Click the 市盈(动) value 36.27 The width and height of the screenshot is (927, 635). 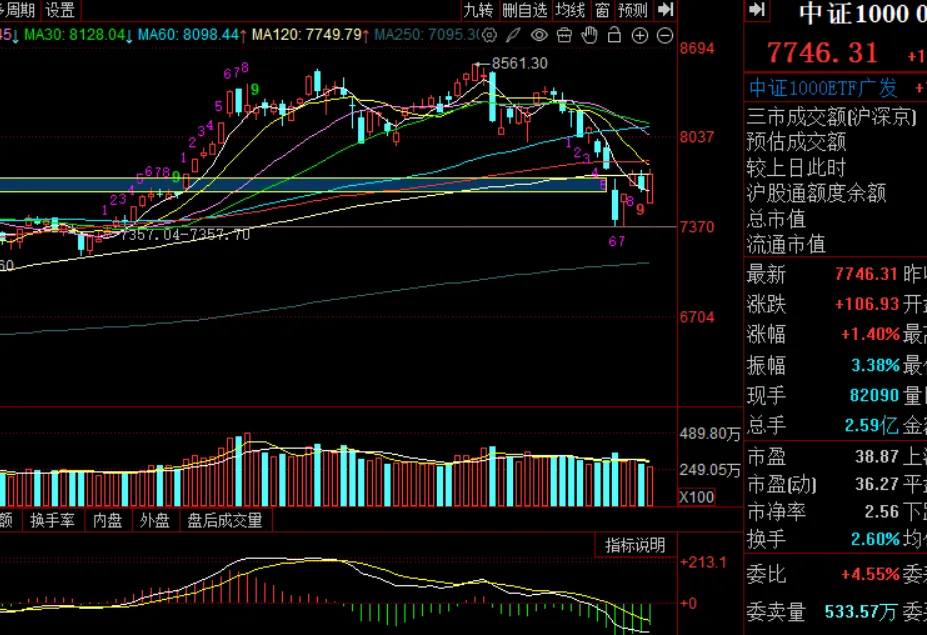point(876,484)
